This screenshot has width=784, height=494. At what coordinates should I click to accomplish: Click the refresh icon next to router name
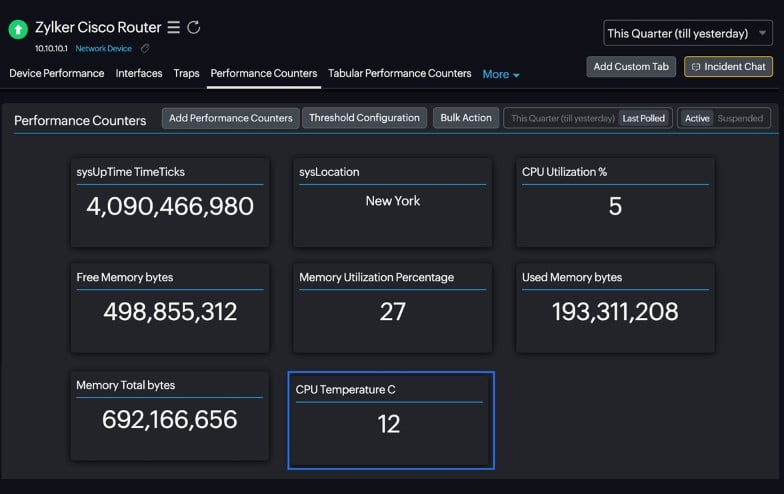[194, 27]
